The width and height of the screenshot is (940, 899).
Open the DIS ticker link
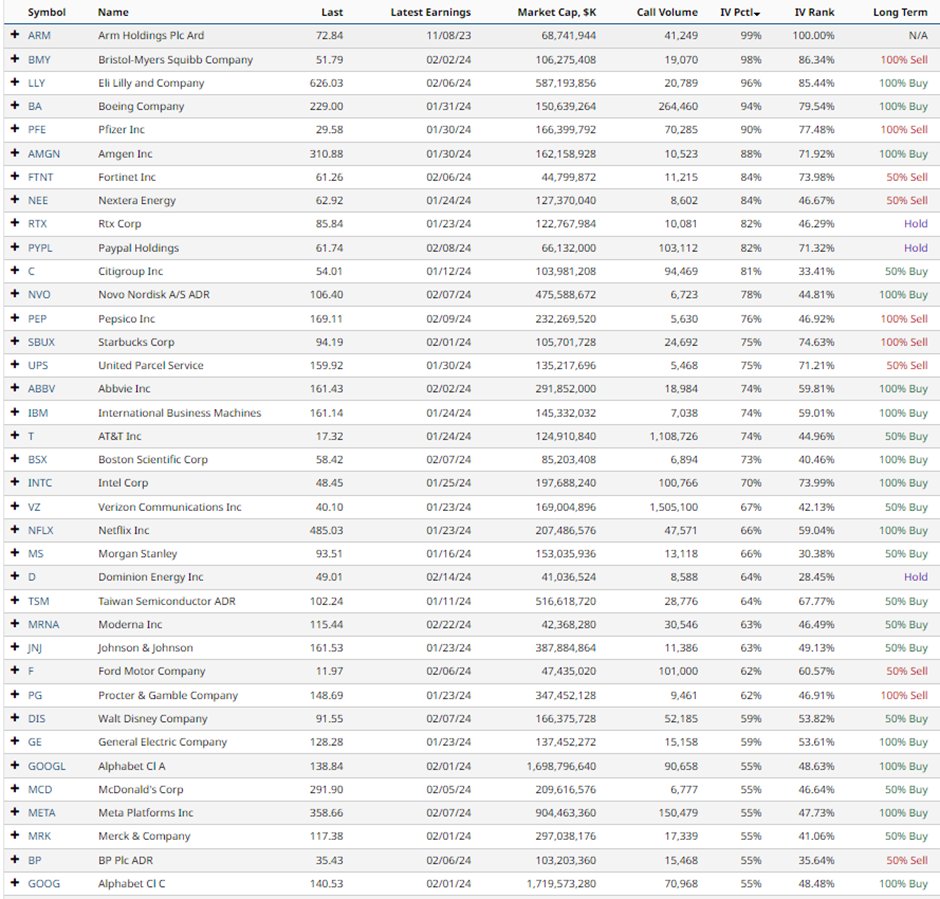(x=37, y=718)
